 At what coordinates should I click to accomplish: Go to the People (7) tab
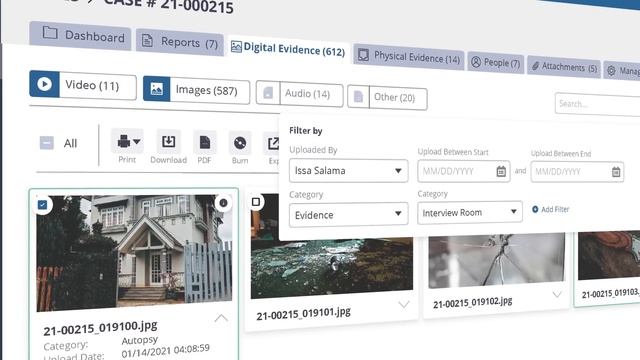click(496, 63)
